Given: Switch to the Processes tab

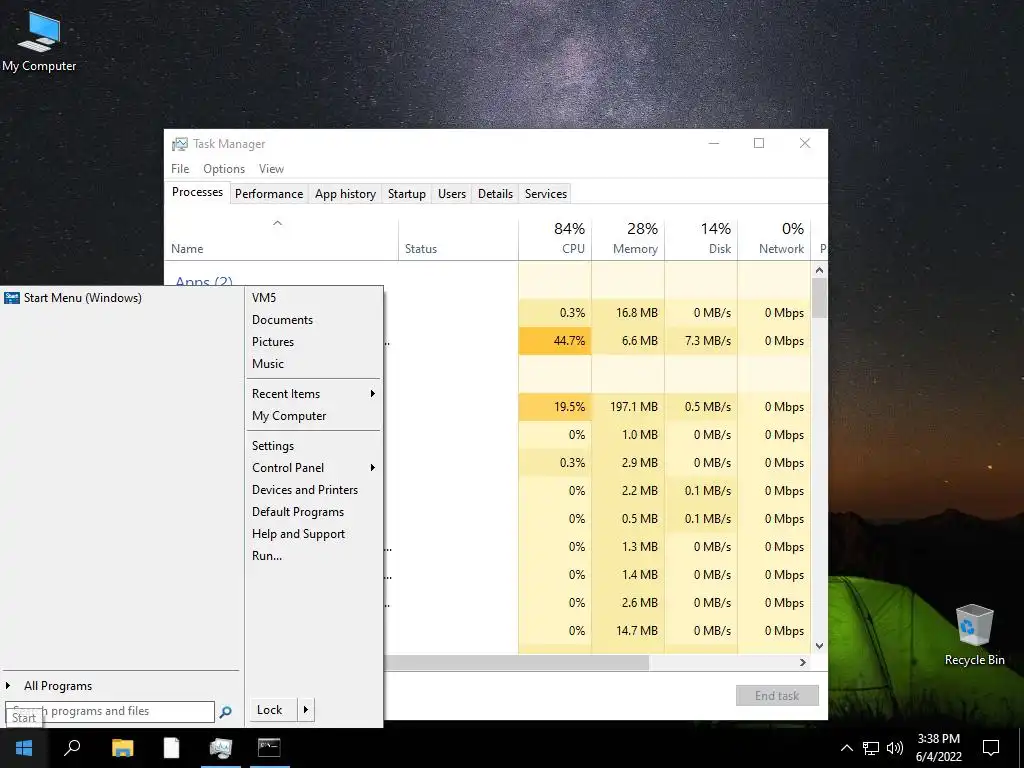Looking at the screenshot, I should pyautogui.click(x=197, y=192).
